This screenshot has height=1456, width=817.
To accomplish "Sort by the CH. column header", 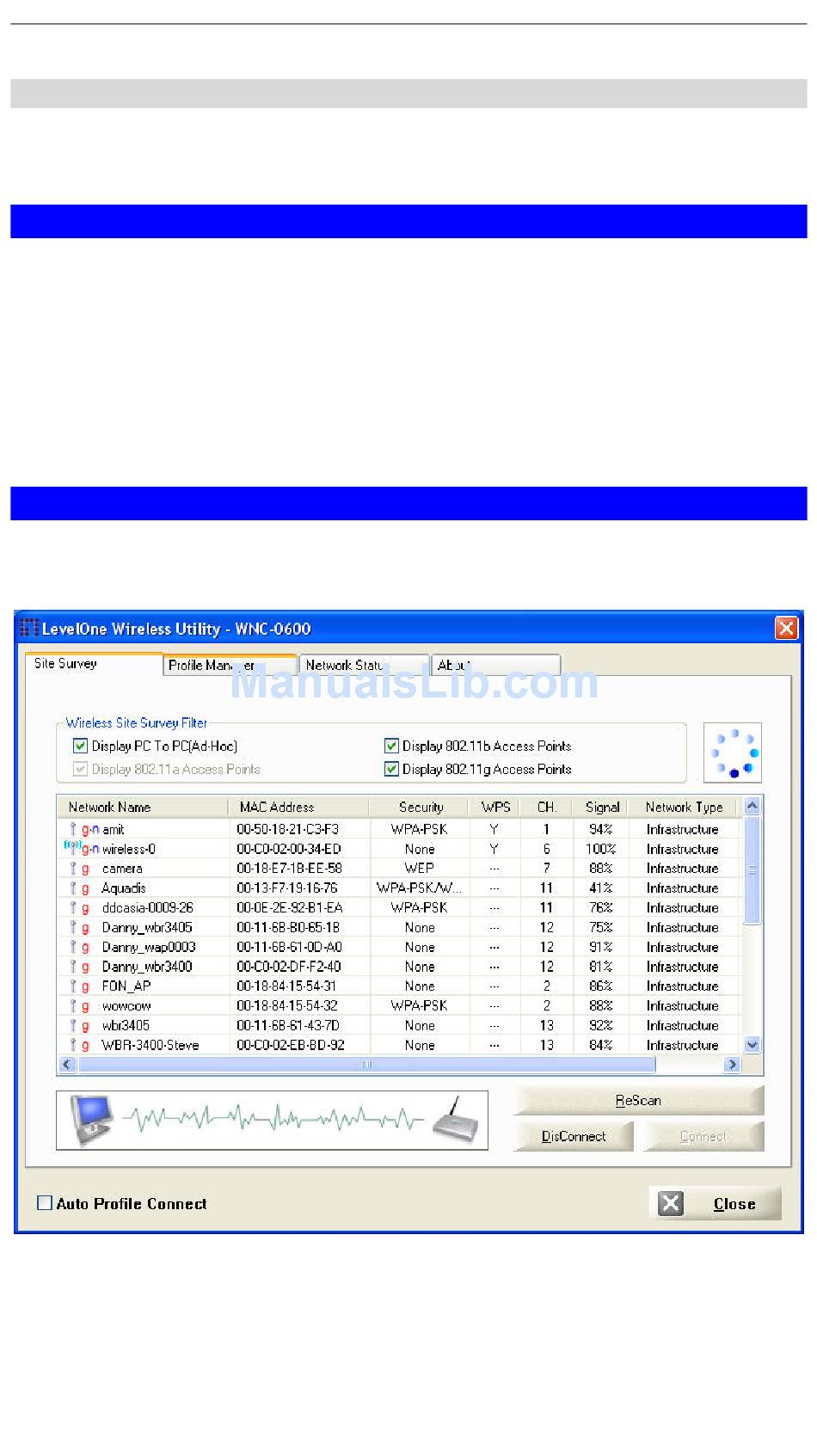I will coord(547,807).
